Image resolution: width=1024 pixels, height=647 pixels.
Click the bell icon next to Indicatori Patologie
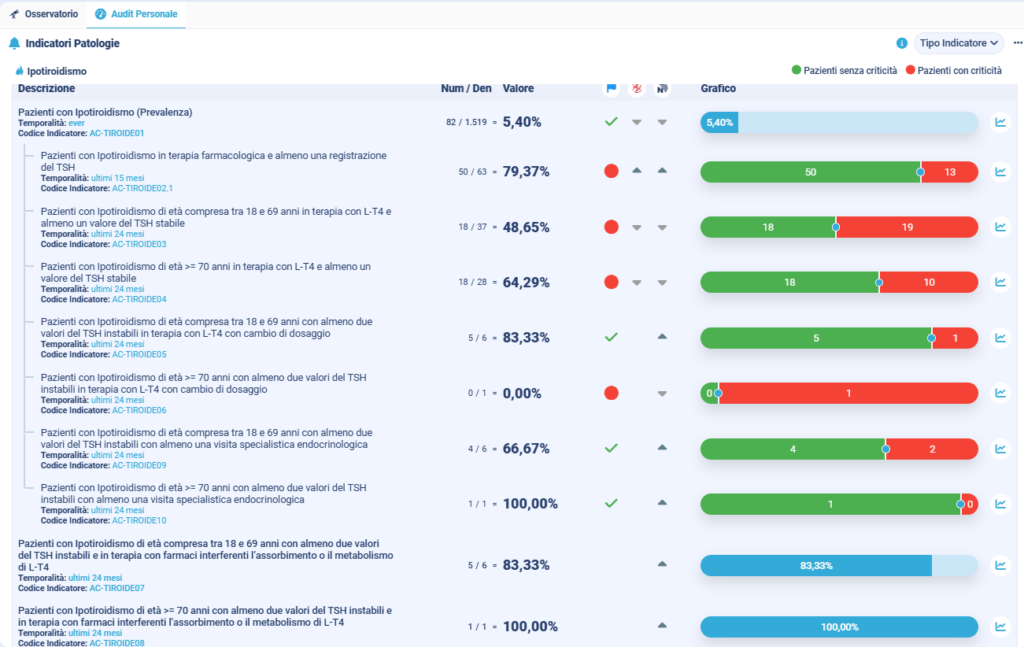click(x=14, y=43)
